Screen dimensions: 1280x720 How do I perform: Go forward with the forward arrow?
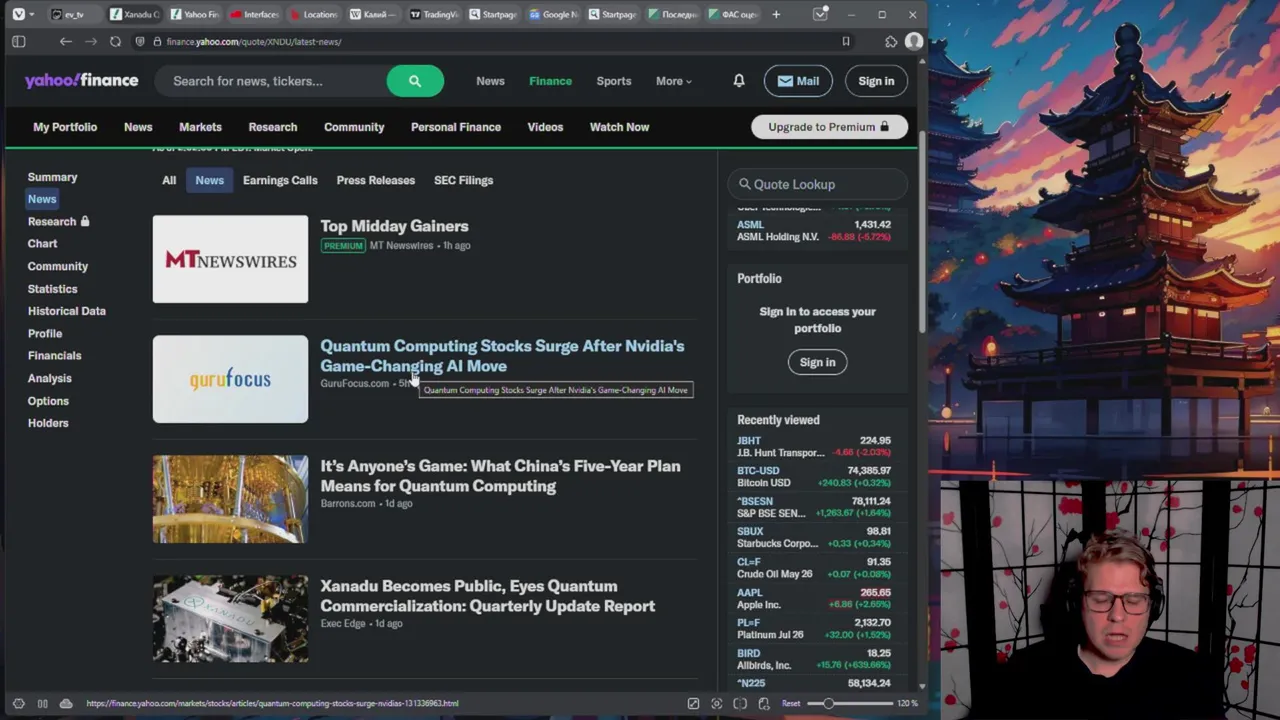pyautogui.click(x=90, y=41)
